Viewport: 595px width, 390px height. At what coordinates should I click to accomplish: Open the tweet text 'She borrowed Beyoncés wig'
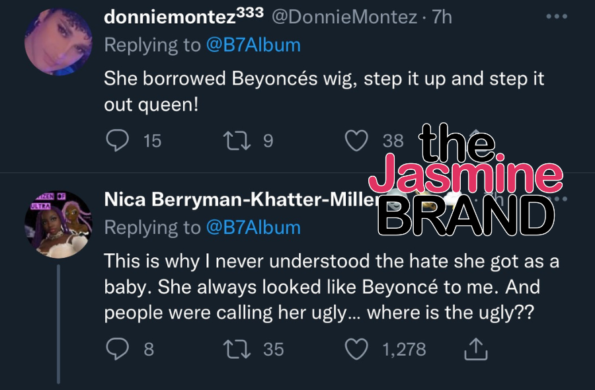pos(324,91)
